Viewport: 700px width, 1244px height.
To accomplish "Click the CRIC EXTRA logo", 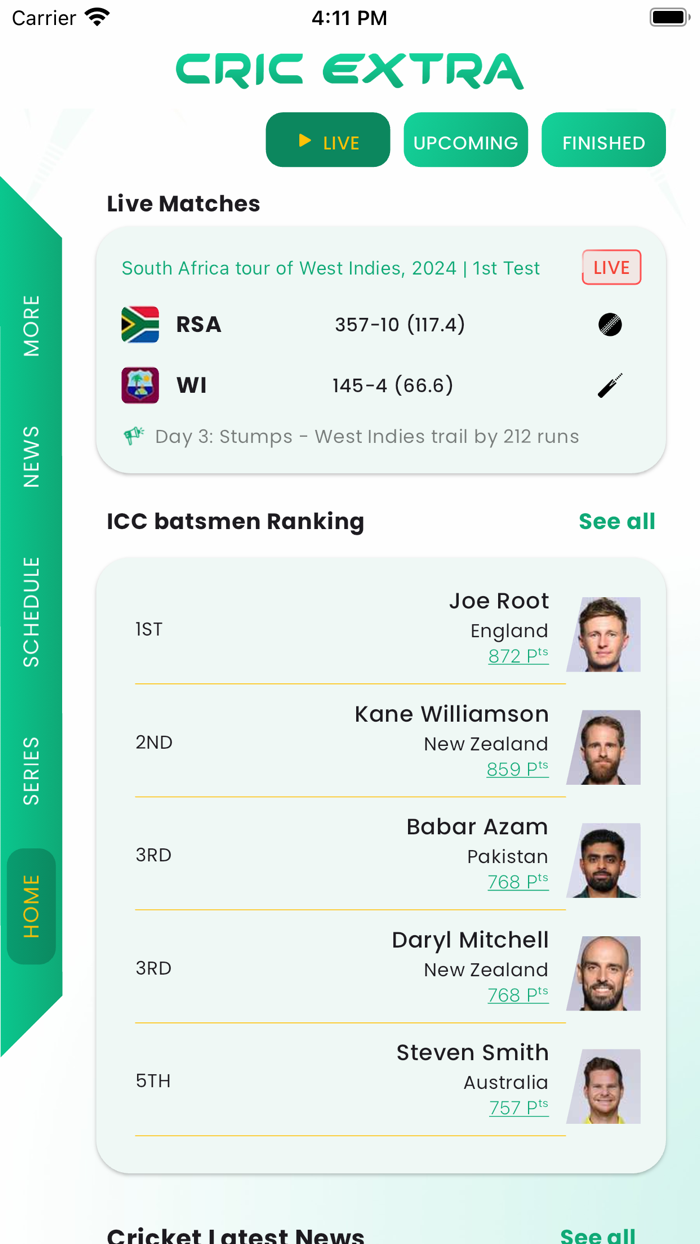I will pyautogui.click(x=349, y=70).
